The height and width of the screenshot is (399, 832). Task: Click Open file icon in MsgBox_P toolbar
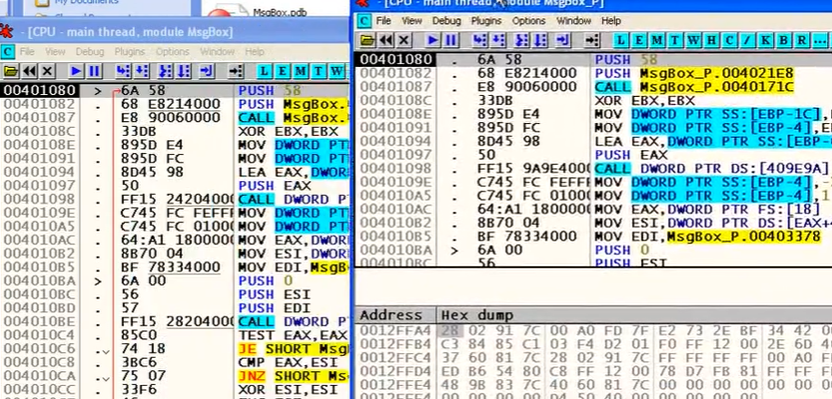click(x=367, y=40)
